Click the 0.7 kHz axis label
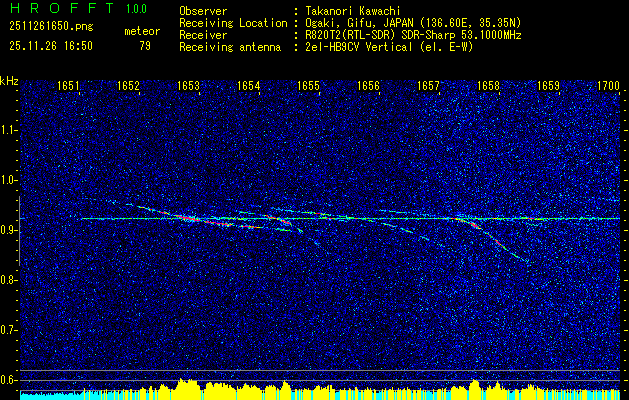629x400 pixels. (8, 330)
